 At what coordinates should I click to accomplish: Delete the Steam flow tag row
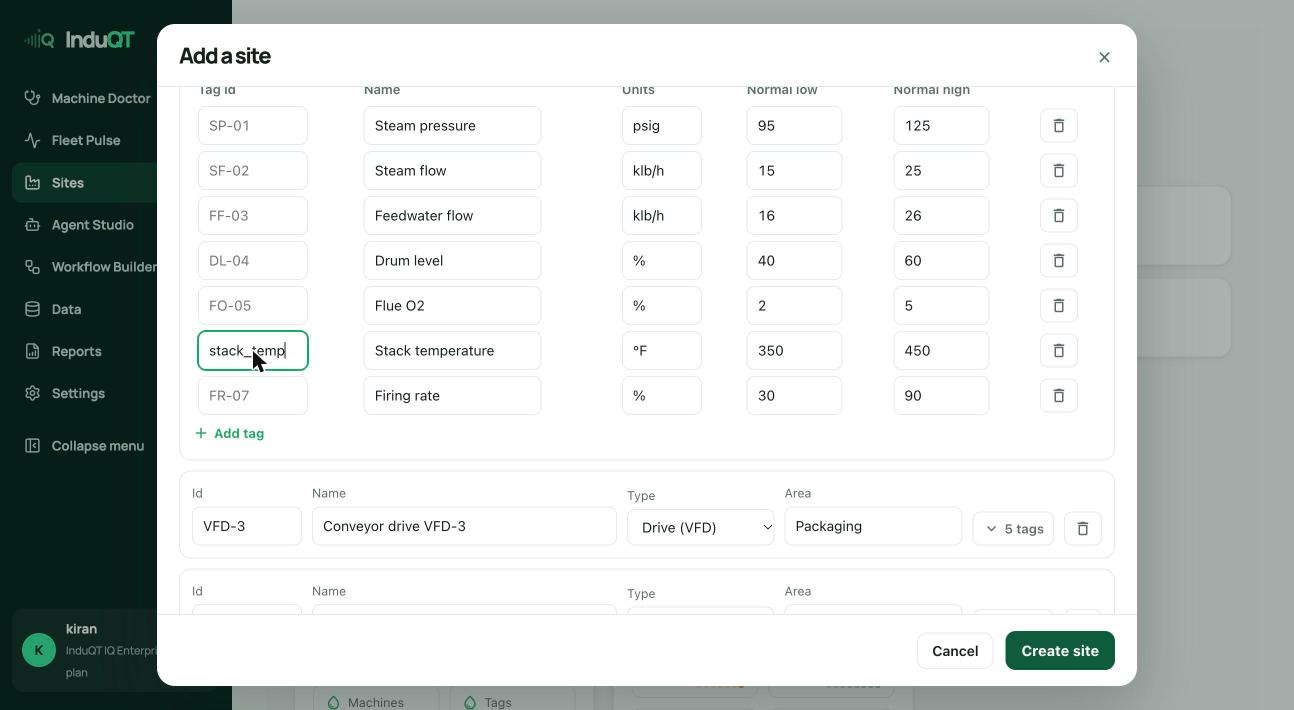tap(1059, 171)
